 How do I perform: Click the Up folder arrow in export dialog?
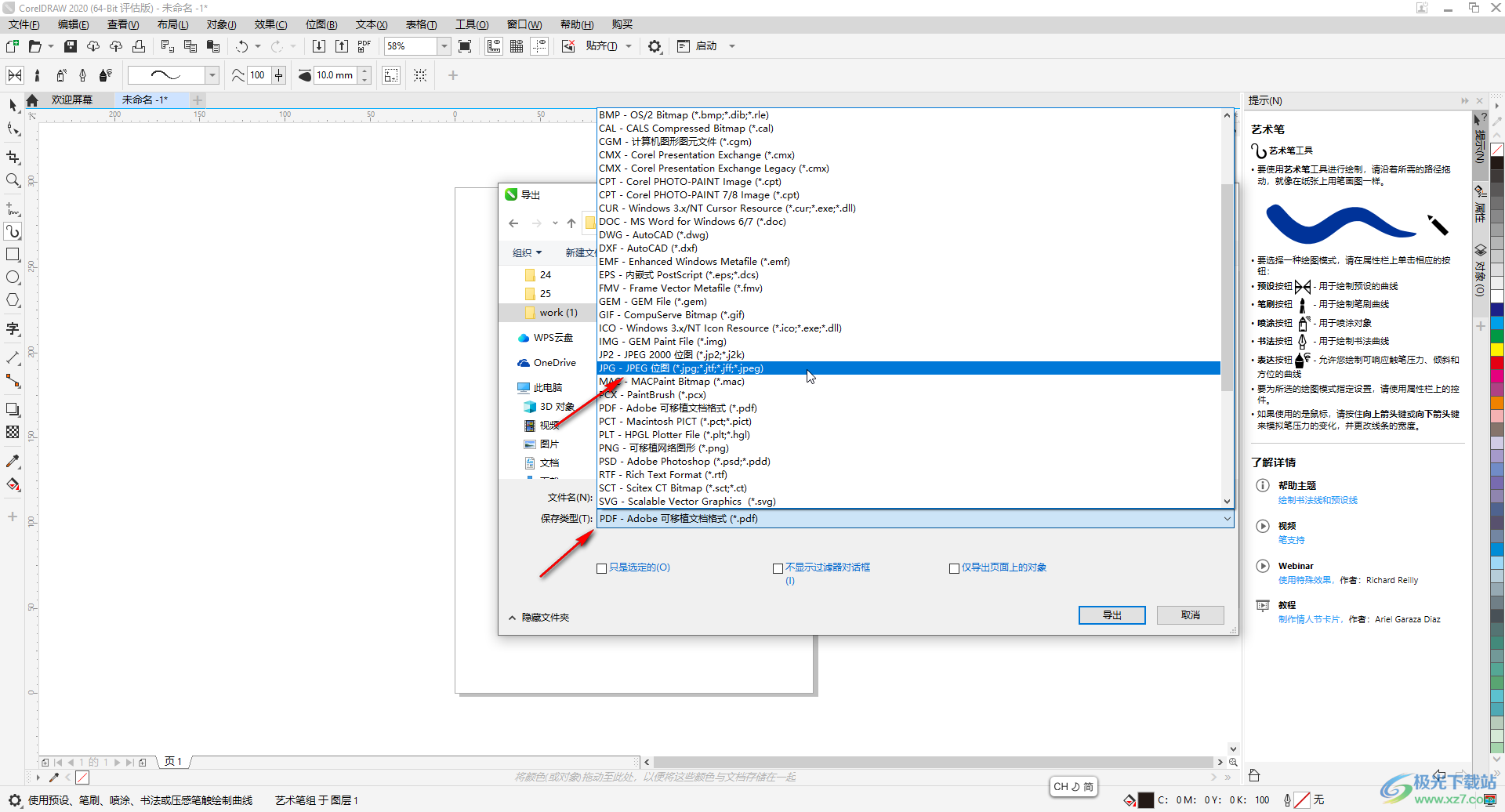571,223
